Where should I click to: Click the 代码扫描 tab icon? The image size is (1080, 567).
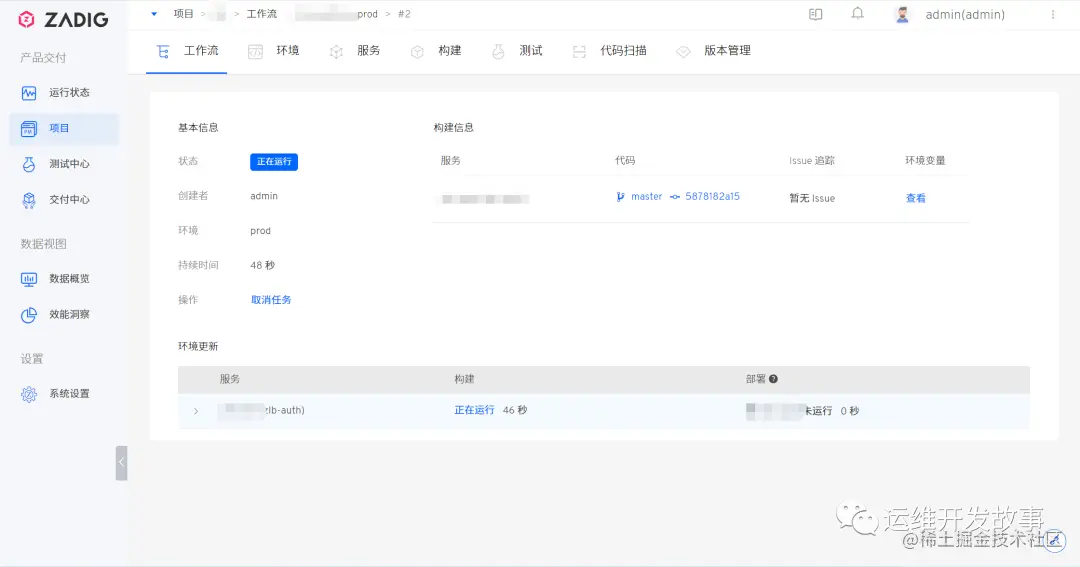(x=579, y=52)
